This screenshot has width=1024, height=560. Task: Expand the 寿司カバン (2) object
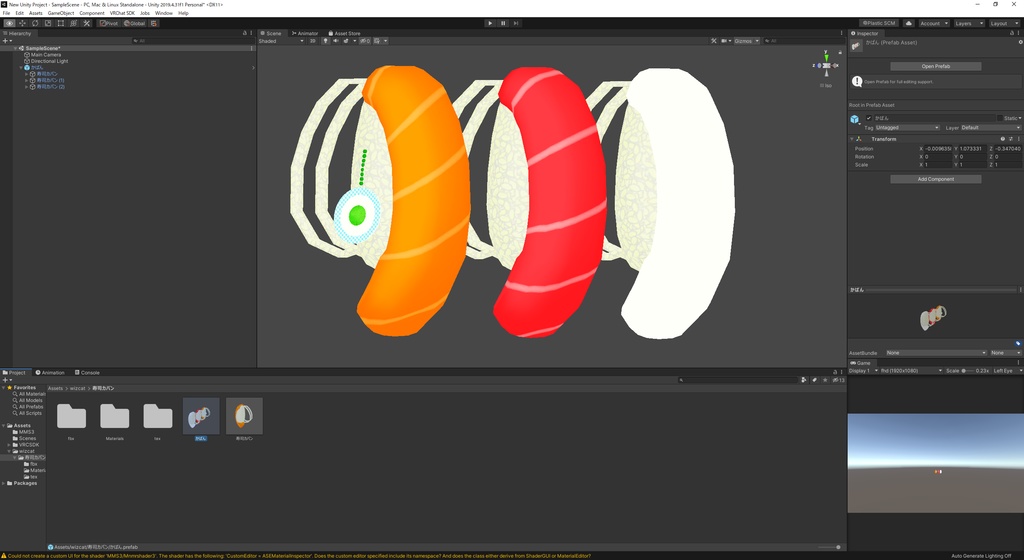[x=27, y=87]
